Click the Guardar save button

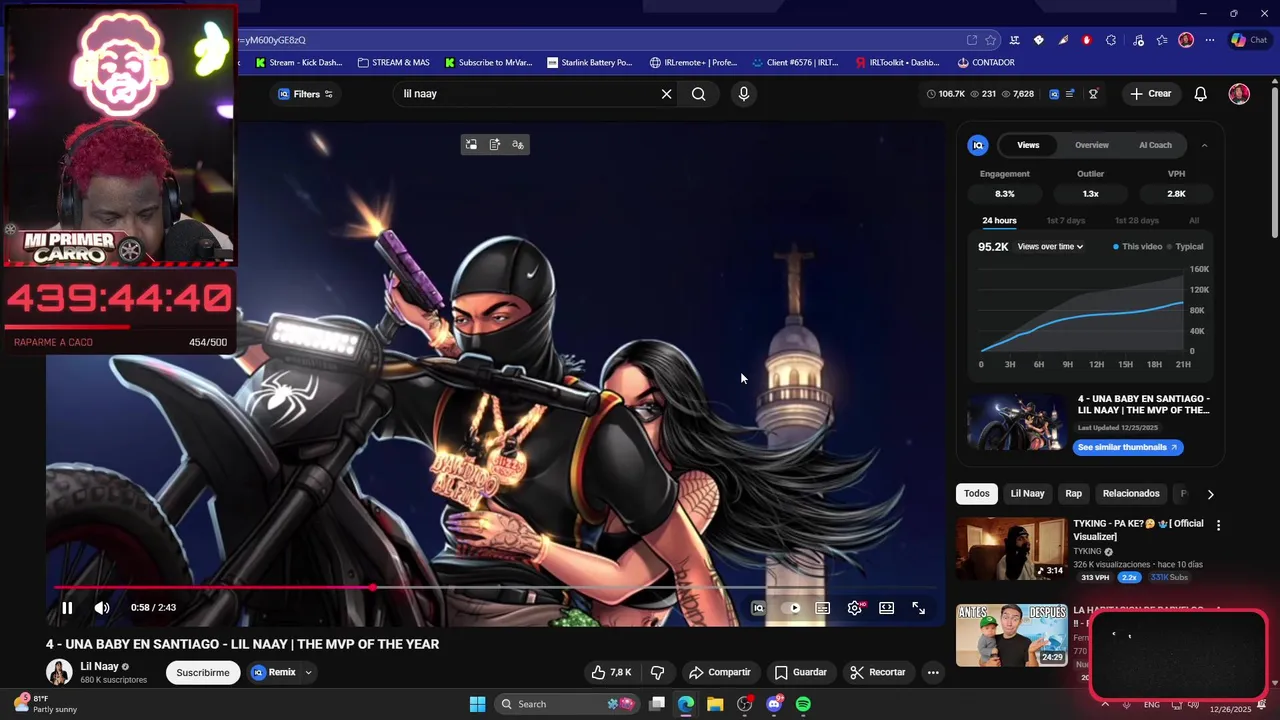801,673
